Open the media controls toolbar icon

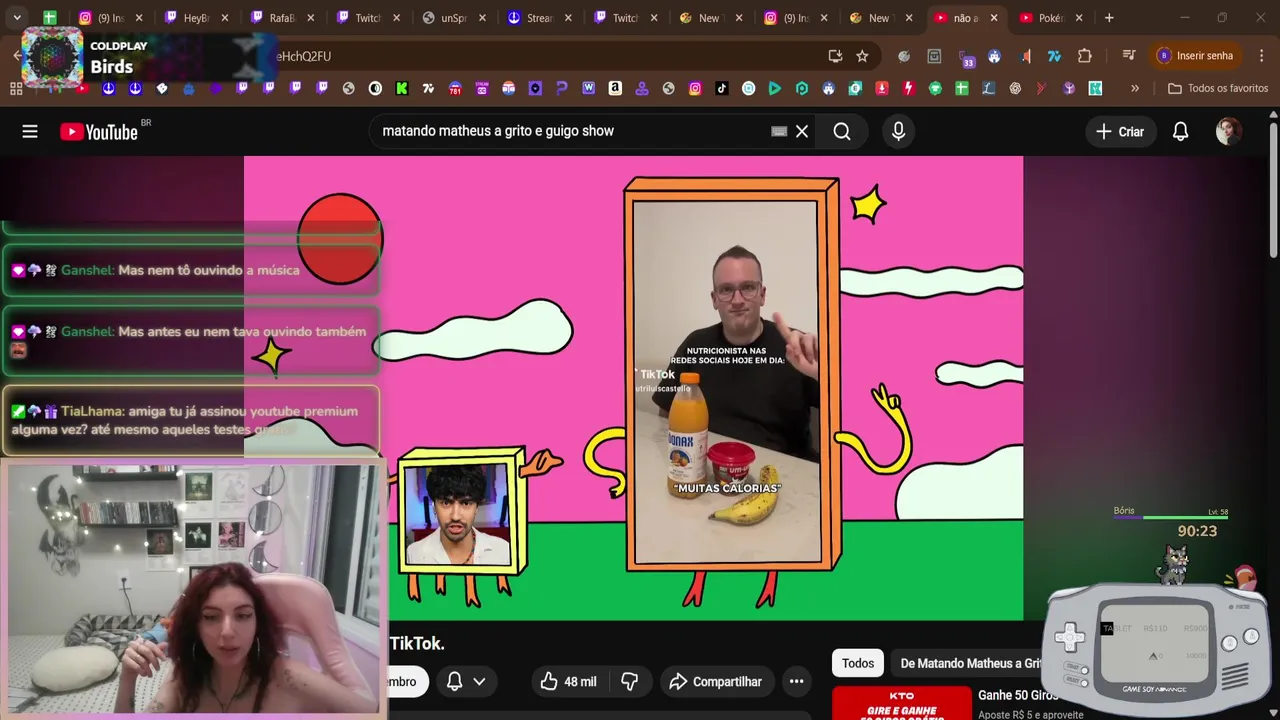pyautogui.click(x=1129, y=56)
